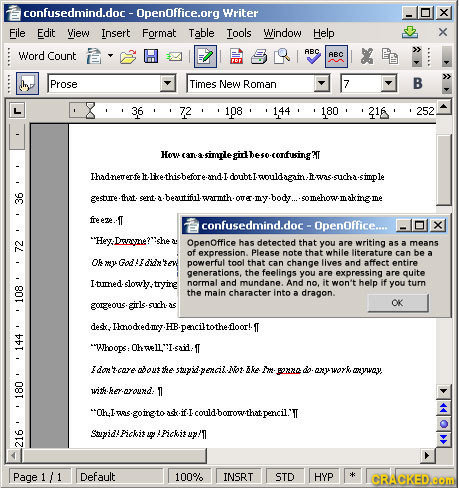
Task: Click OK in the OpenOffice dialog
Action: (397, 303)
